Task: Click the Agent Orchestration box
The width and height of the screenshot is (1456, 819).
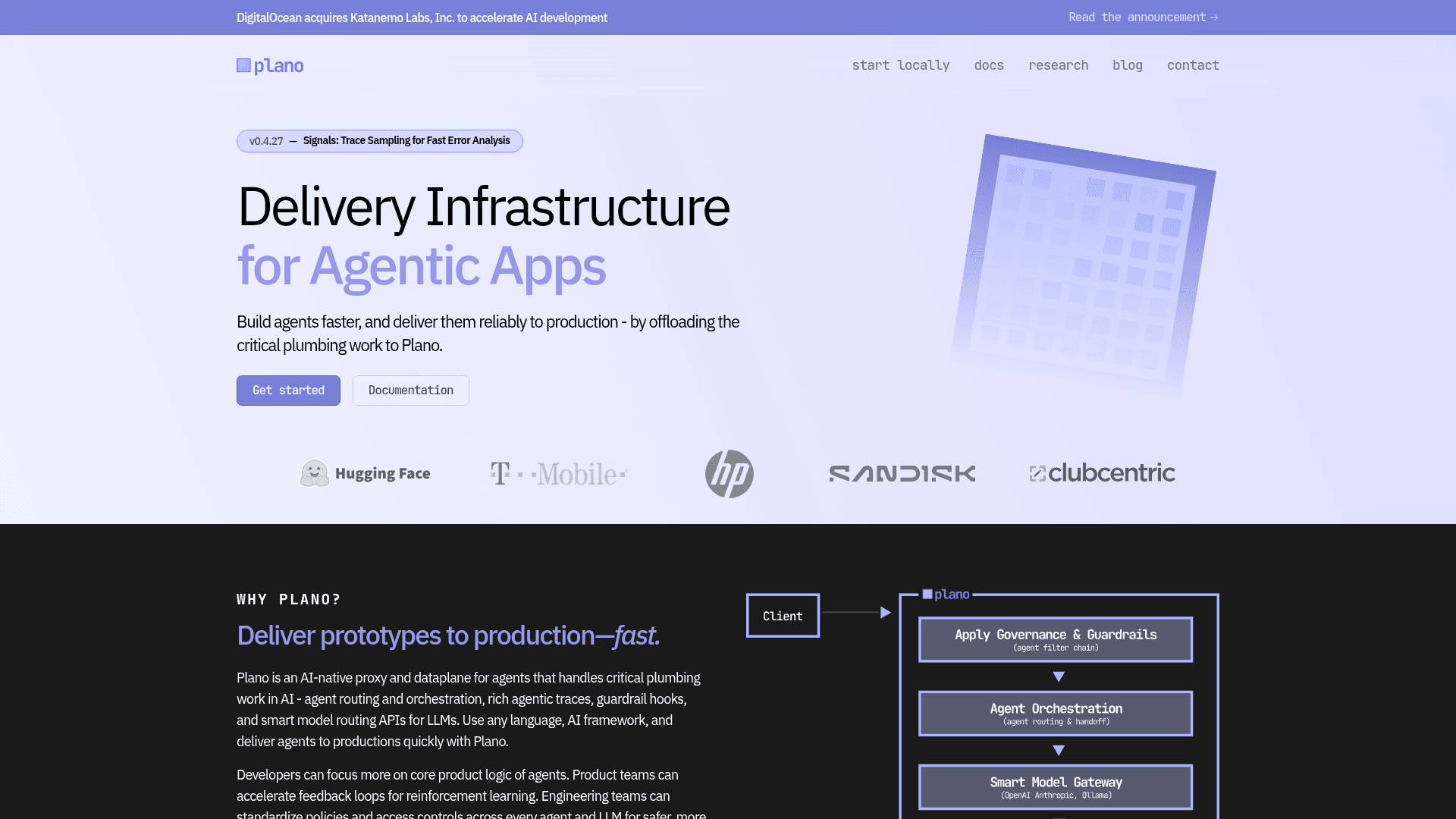Action: [x=1056, y=713]
